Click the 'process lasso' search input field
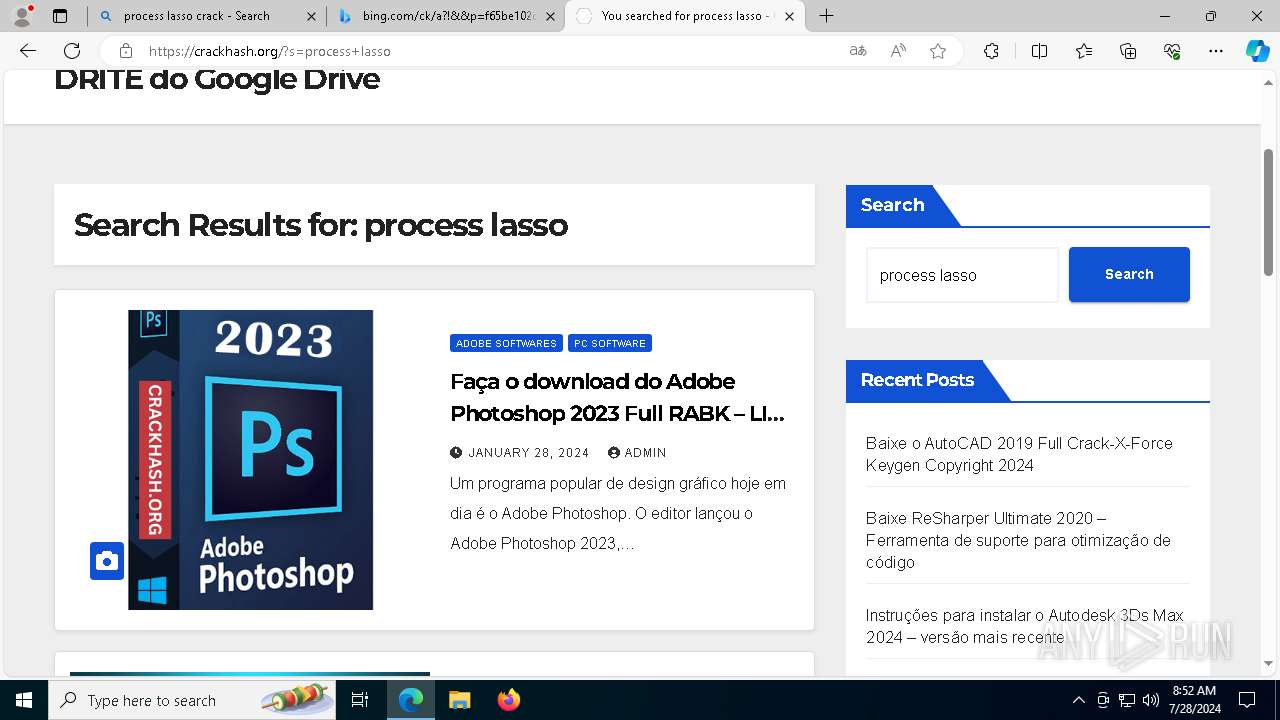Viewport: 1280px width, 720px height. click(x=962, y=275)
